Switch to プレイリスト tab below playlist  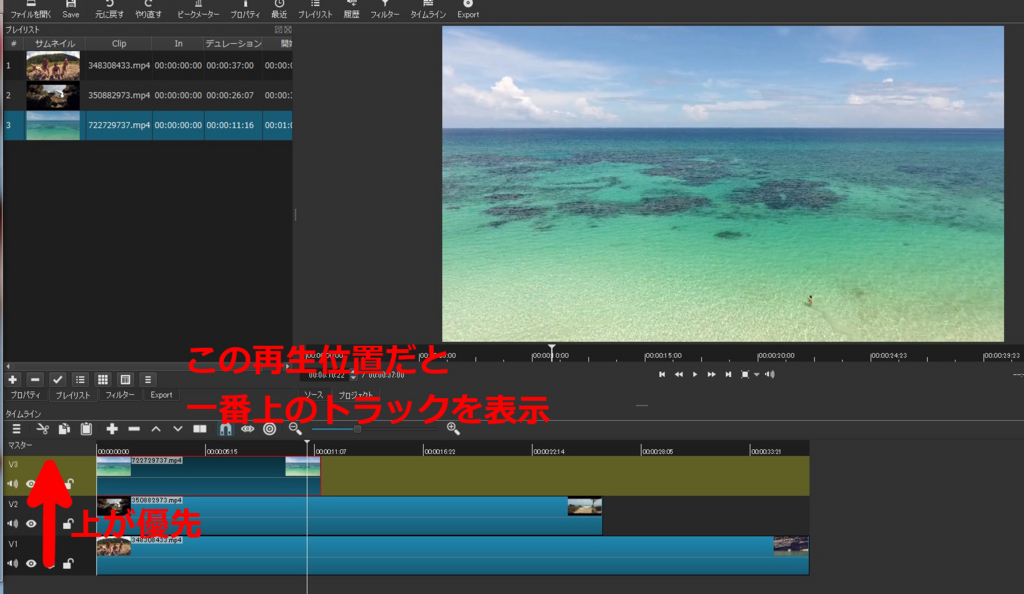72,395
